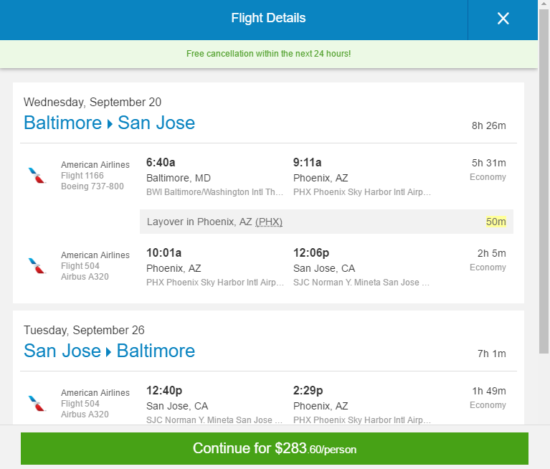The image size is (550, 469).
Task: Select the San Jose to Baltimore heading
Action: point(109,351)
